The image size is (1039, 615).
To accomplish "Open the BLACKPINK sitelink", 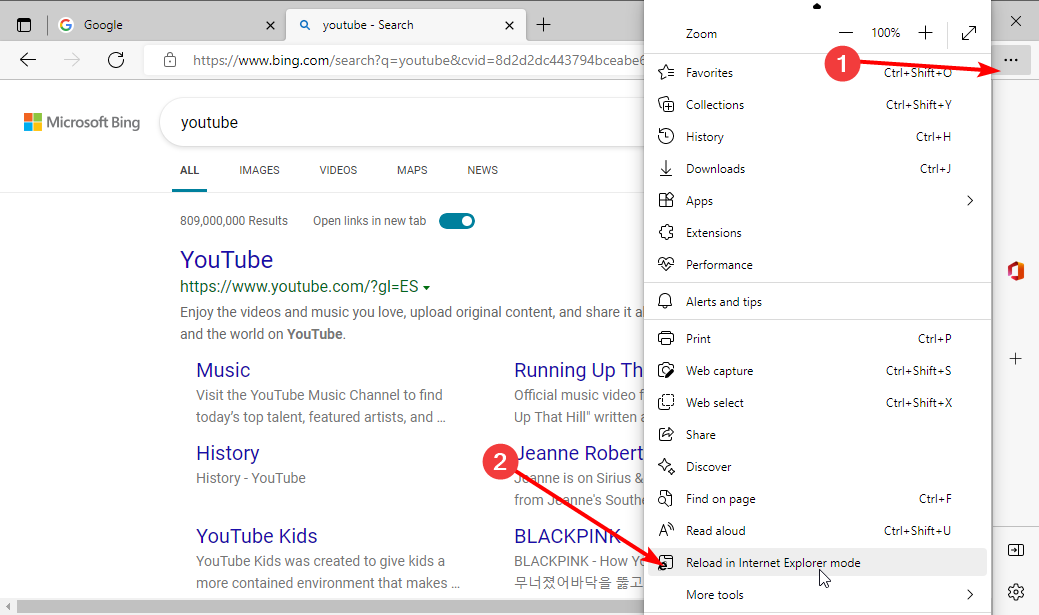I will 567,535.
